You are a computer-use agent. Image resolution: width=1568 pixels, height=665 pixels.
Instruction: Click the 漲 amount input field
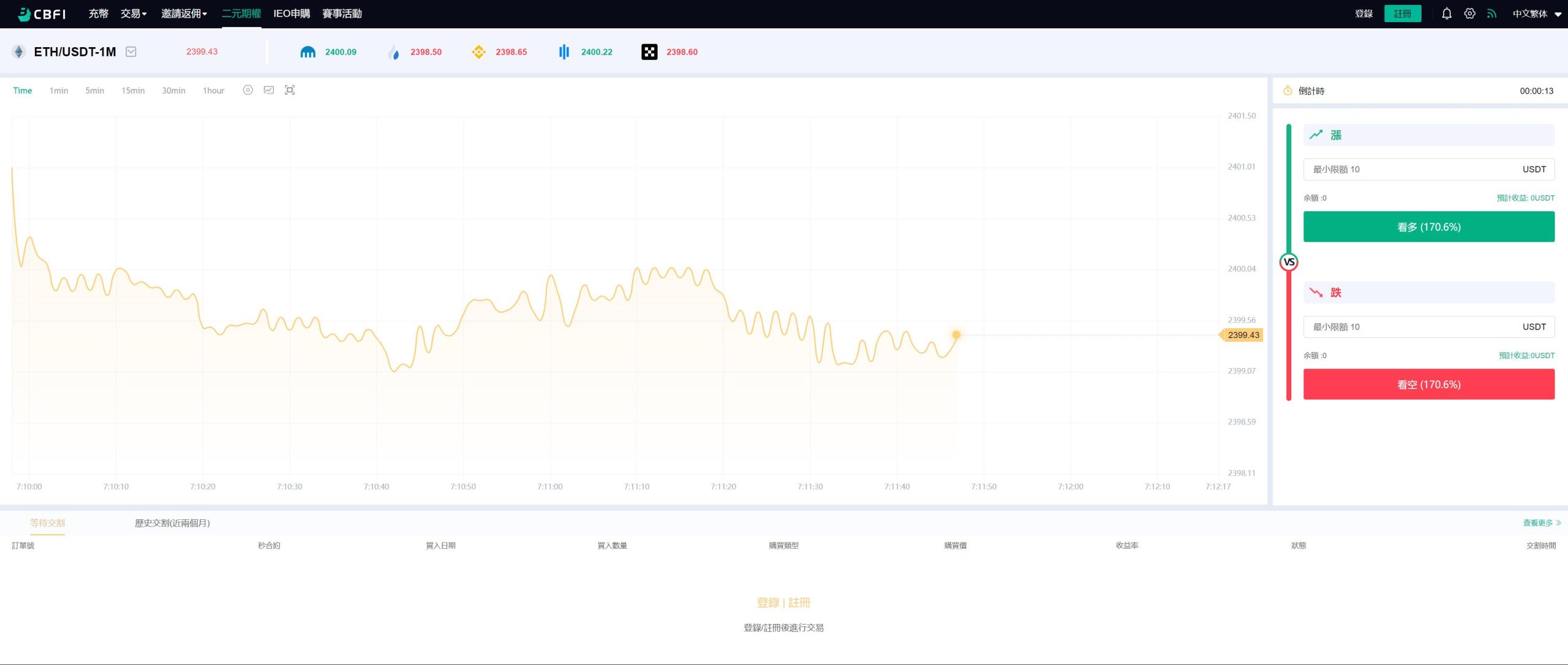[x=1409, y=169]
